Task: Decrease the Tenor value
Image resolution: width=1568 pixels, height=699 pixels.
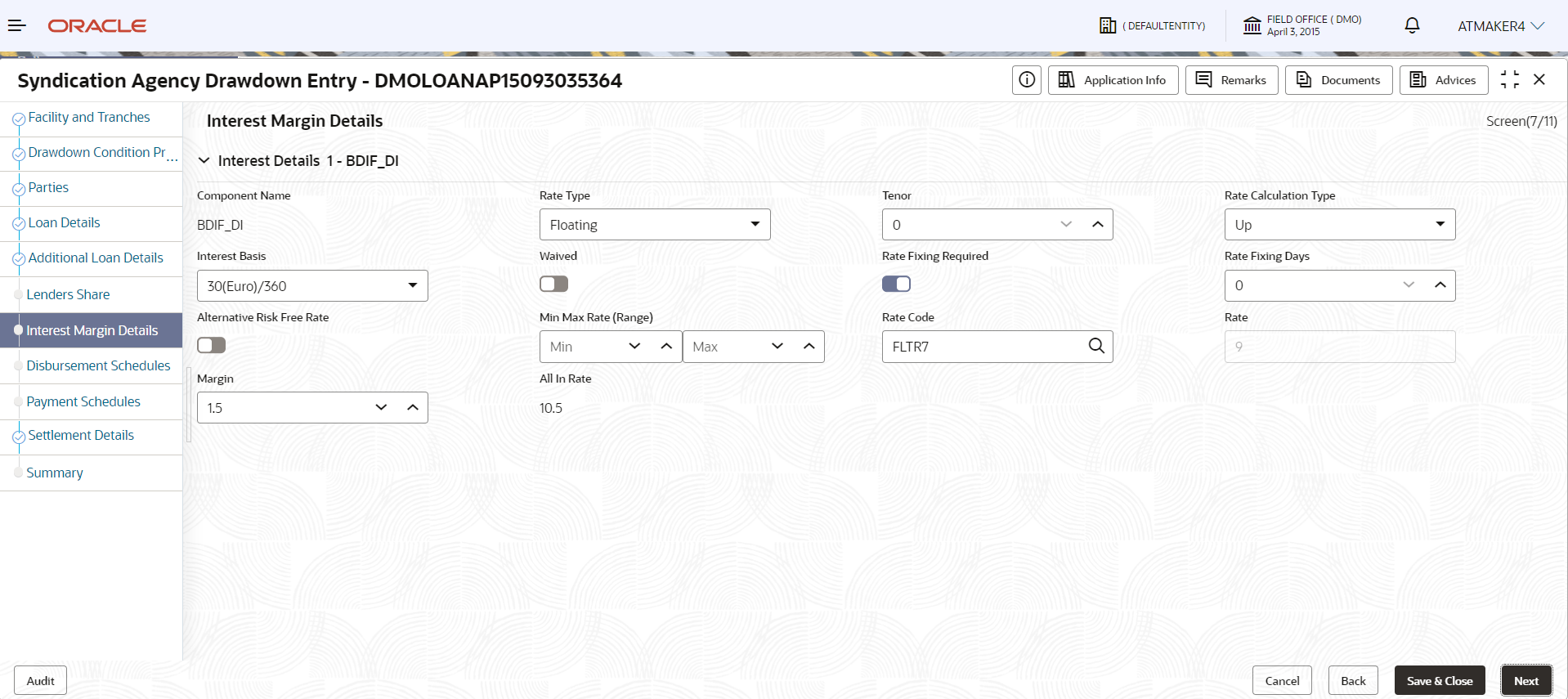Action: (x=1066, y=225)
